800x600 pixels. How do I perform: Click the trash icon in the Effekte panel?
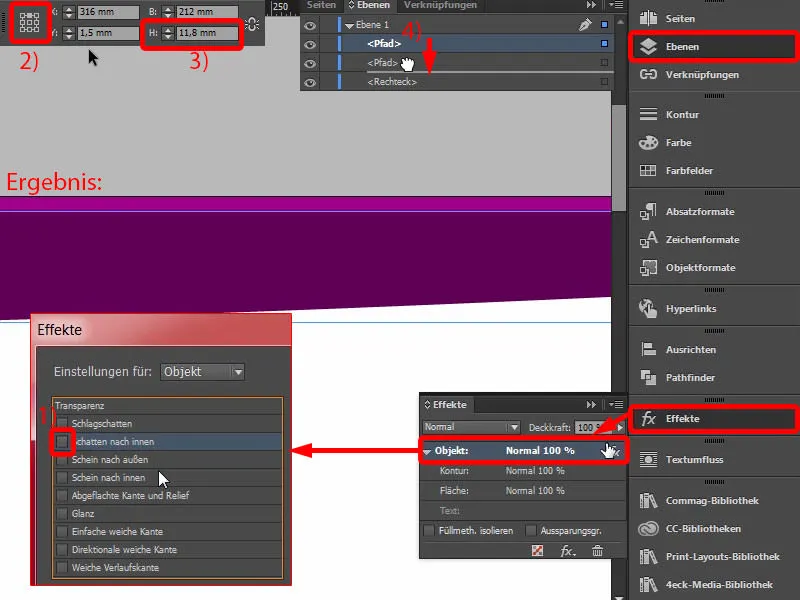point(597,551)
